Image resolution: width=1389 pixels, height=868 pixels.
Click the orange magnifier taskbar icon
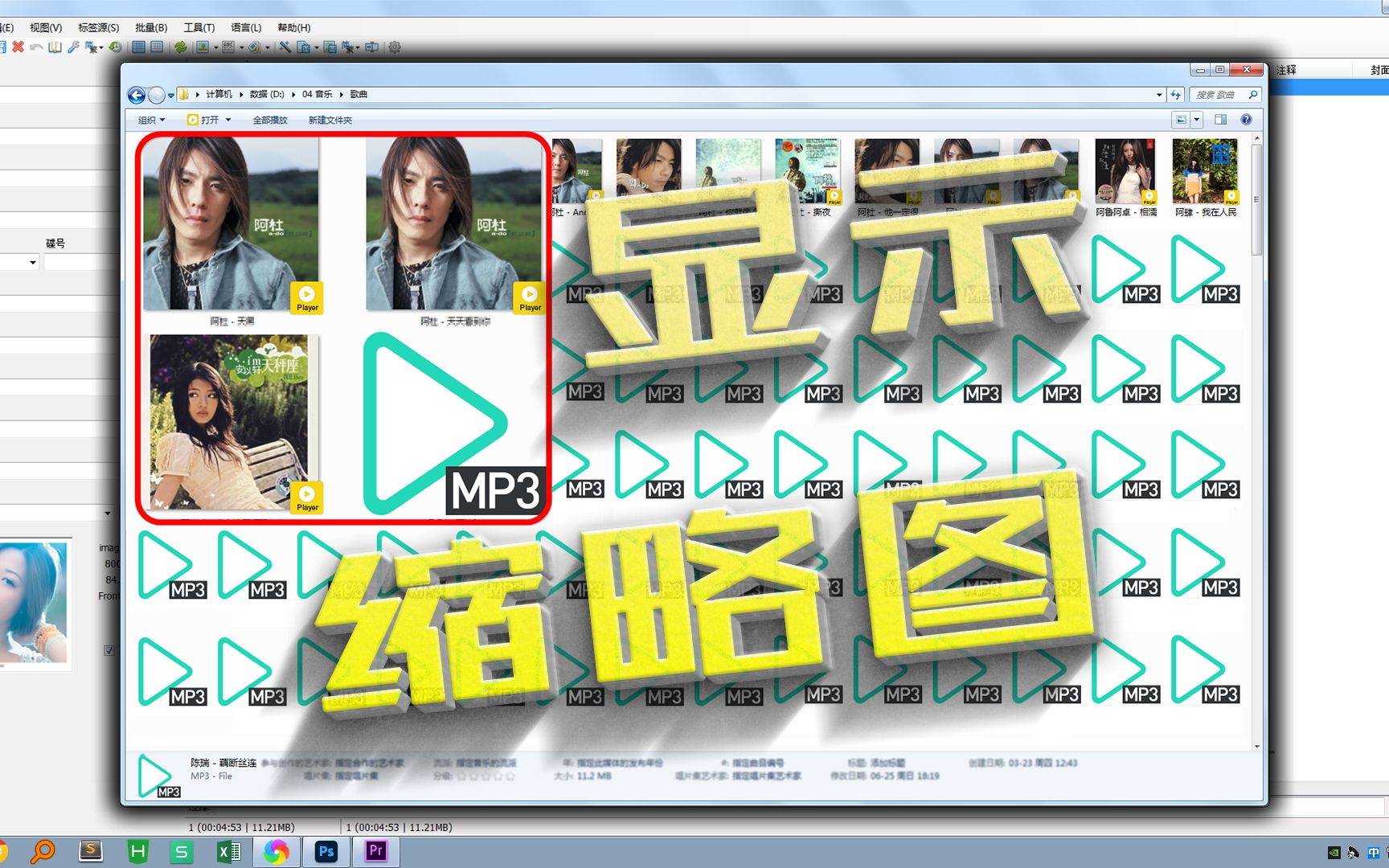tap(43, 851)
